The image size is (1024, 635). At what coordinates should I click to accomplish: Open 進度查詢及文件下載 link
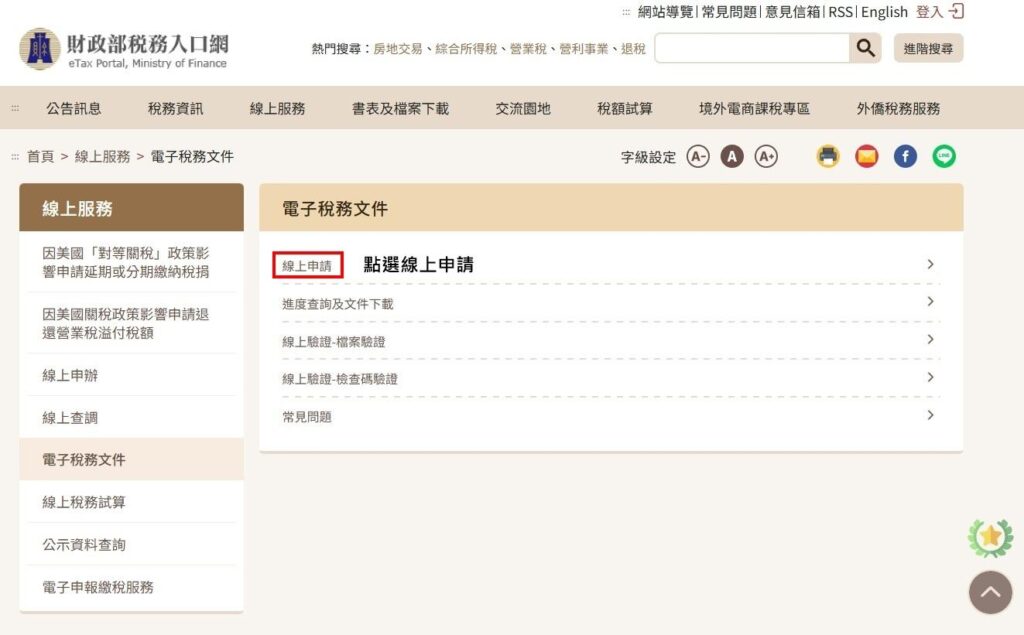[338, 304]
